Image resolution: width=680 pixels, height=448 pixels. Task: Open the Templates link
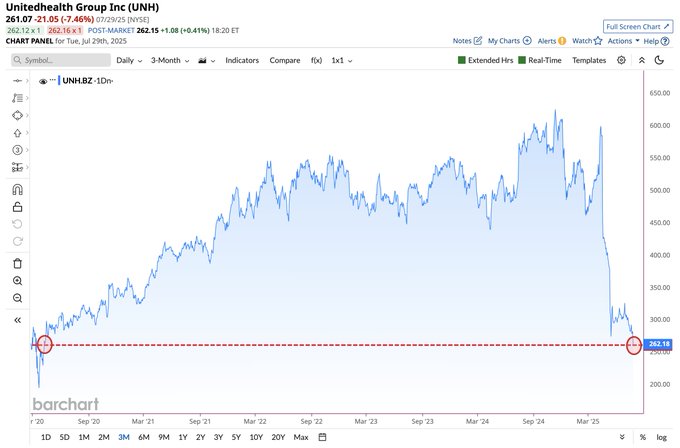pos(589,60)
